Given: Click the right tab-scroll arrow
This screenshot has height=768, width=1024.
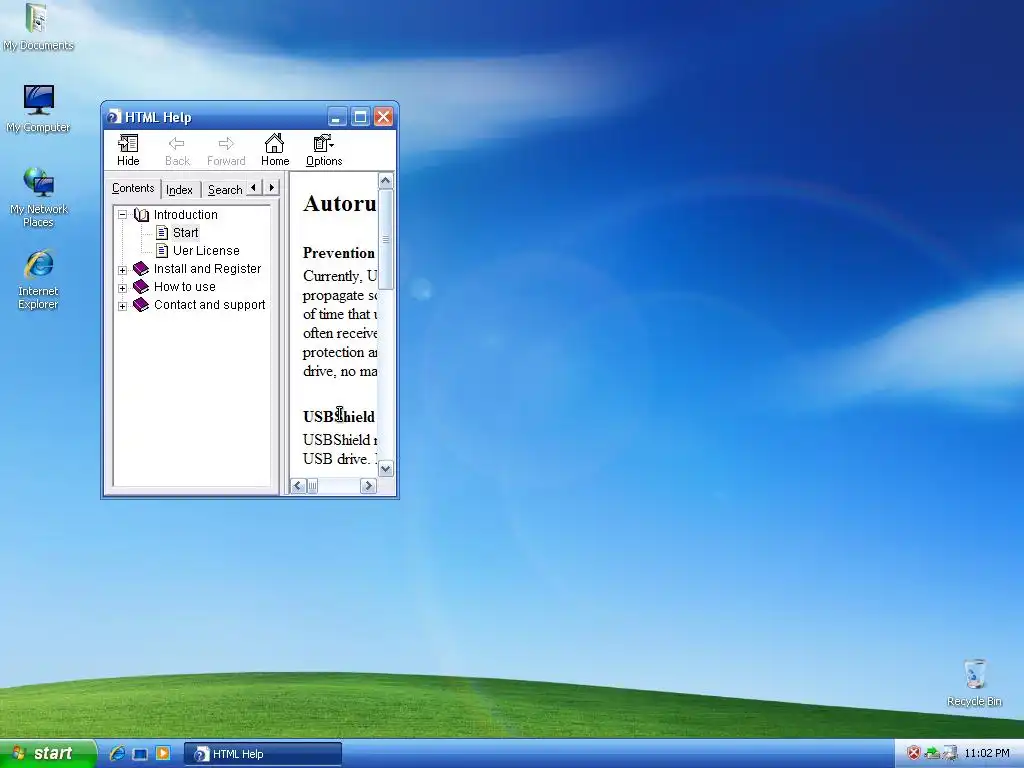Looking at the screenshot, I should pyautogui.click(x=272, y=188).
